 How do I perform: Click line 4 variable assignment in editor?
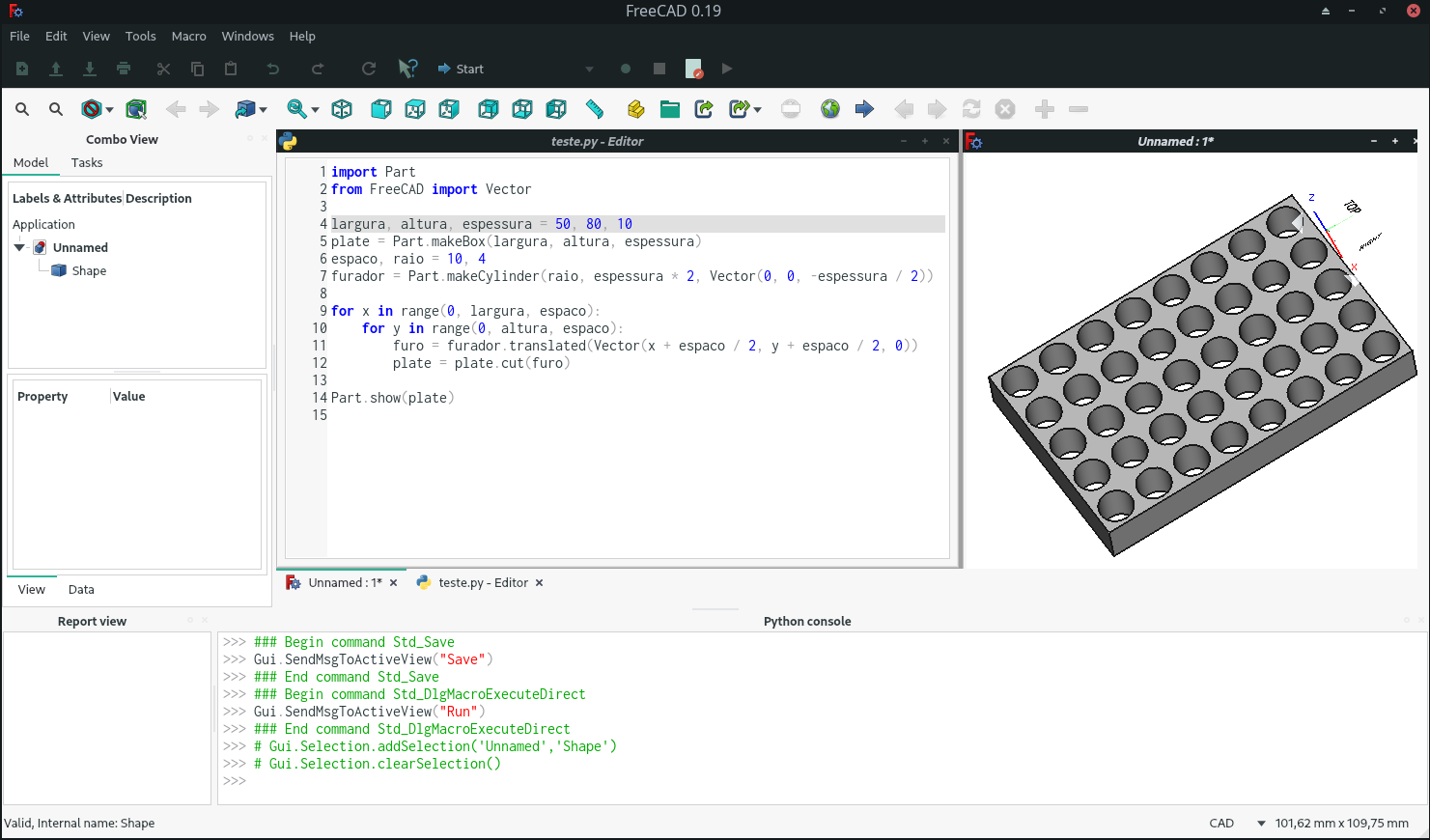pos(435,223)
